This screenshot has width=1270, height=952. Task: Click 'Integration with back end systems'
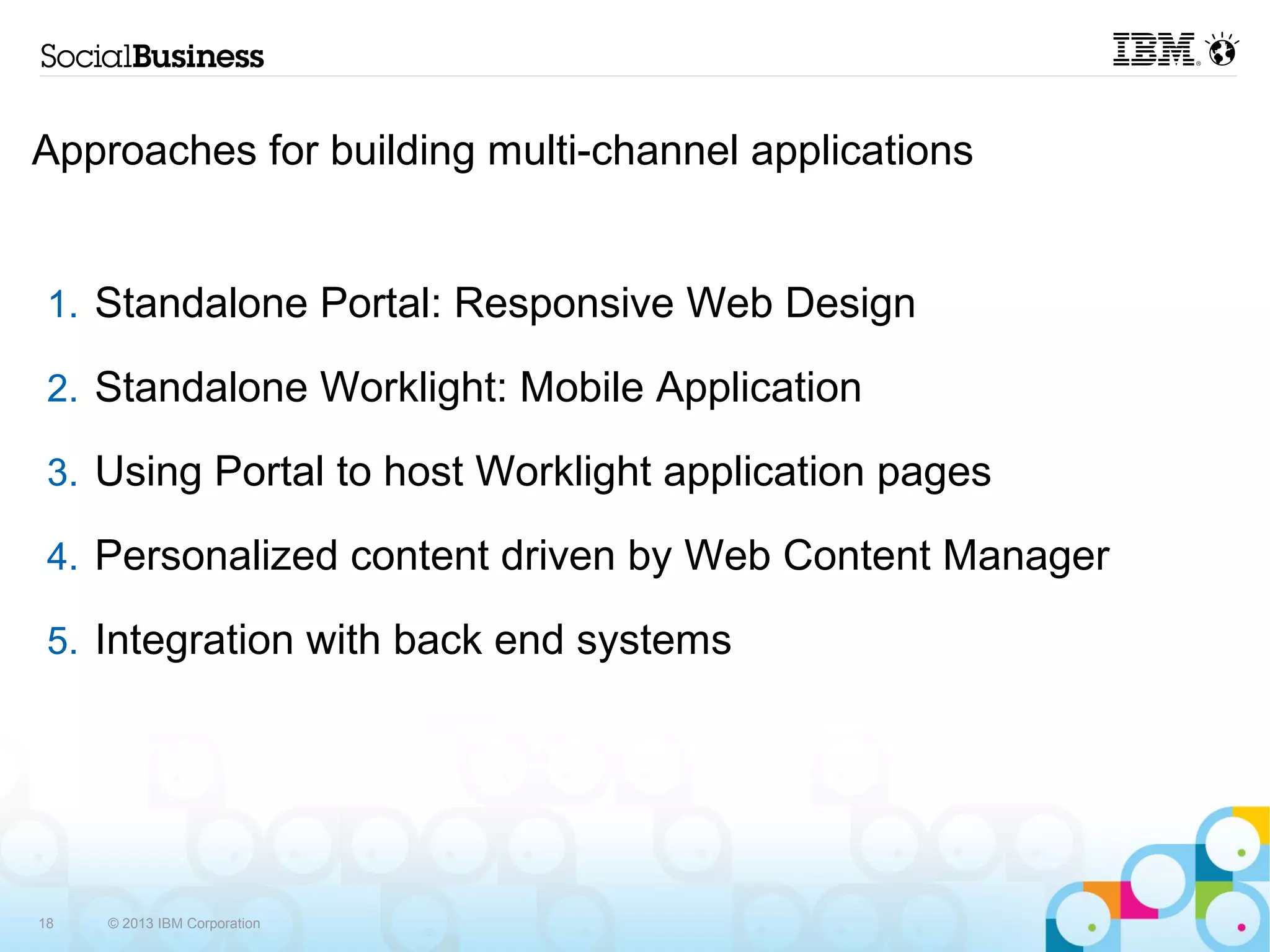click(413, 640)
